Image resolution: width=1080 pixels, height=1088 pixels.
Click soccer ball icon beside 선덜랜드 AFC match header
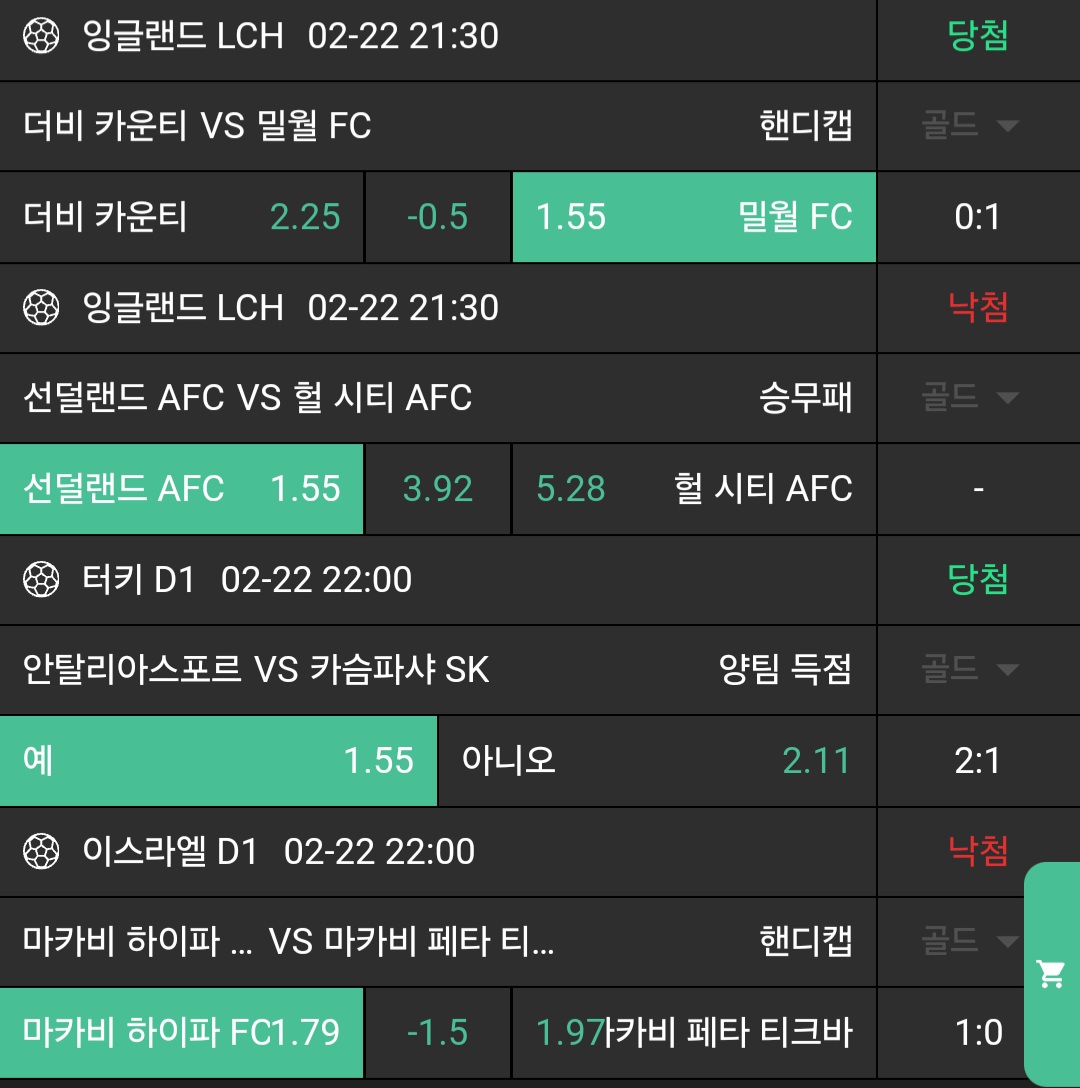pyautogui.click(x=42, y=308)
